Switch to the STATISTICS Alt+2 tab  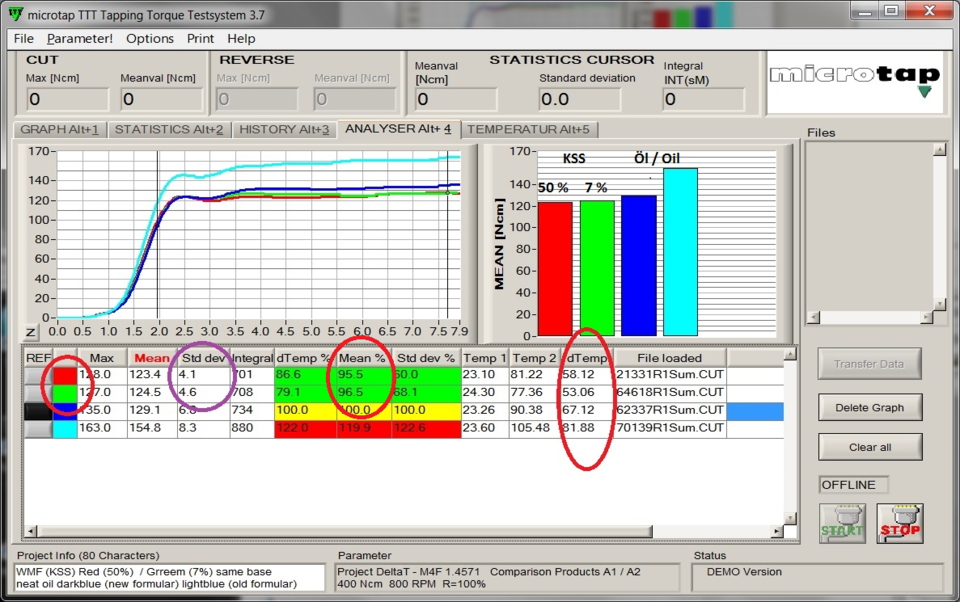[x=169, y=130]
